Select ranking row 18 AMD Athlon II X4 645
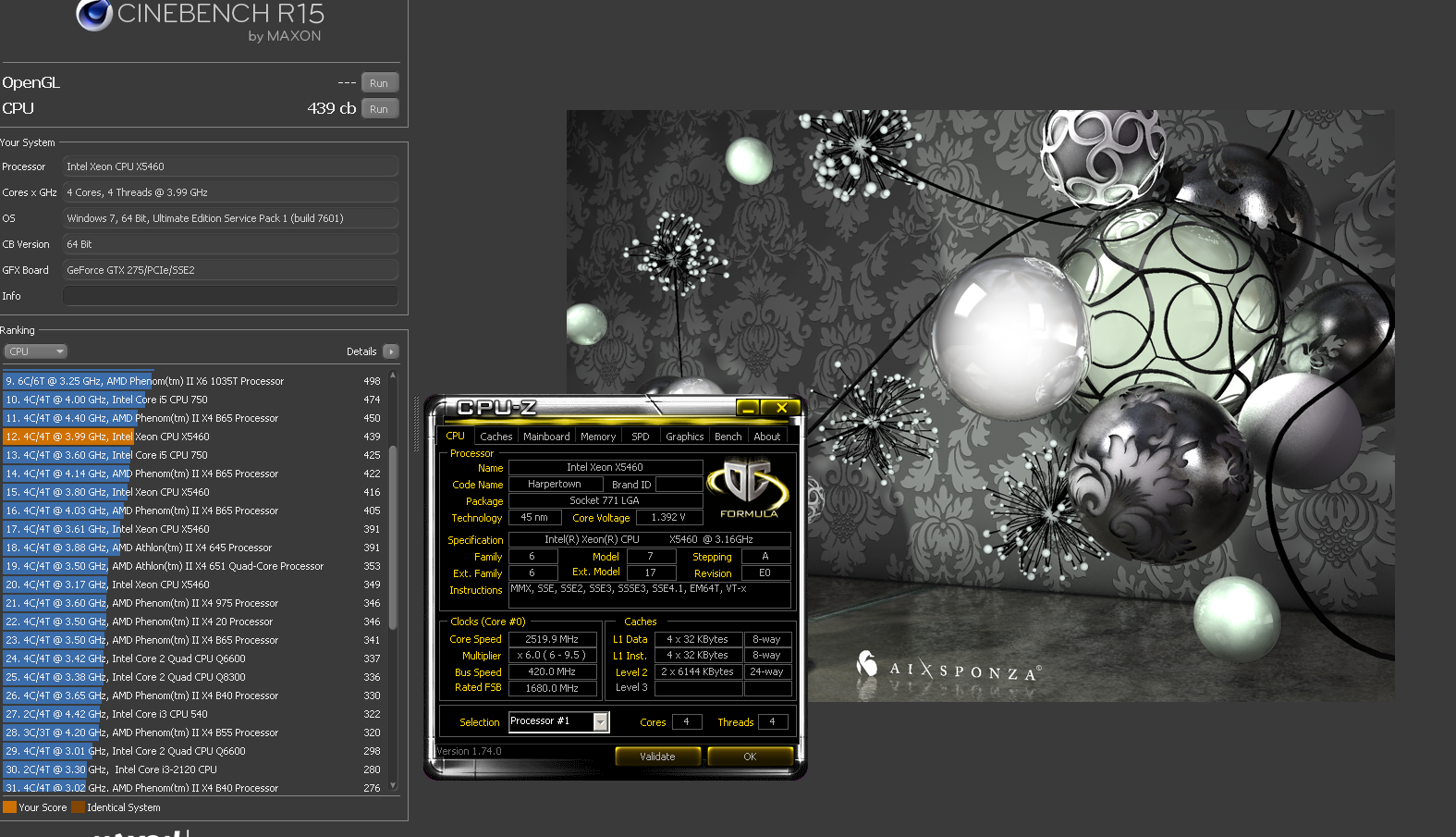The image size is (1456, 837). [x=193, y=548]
